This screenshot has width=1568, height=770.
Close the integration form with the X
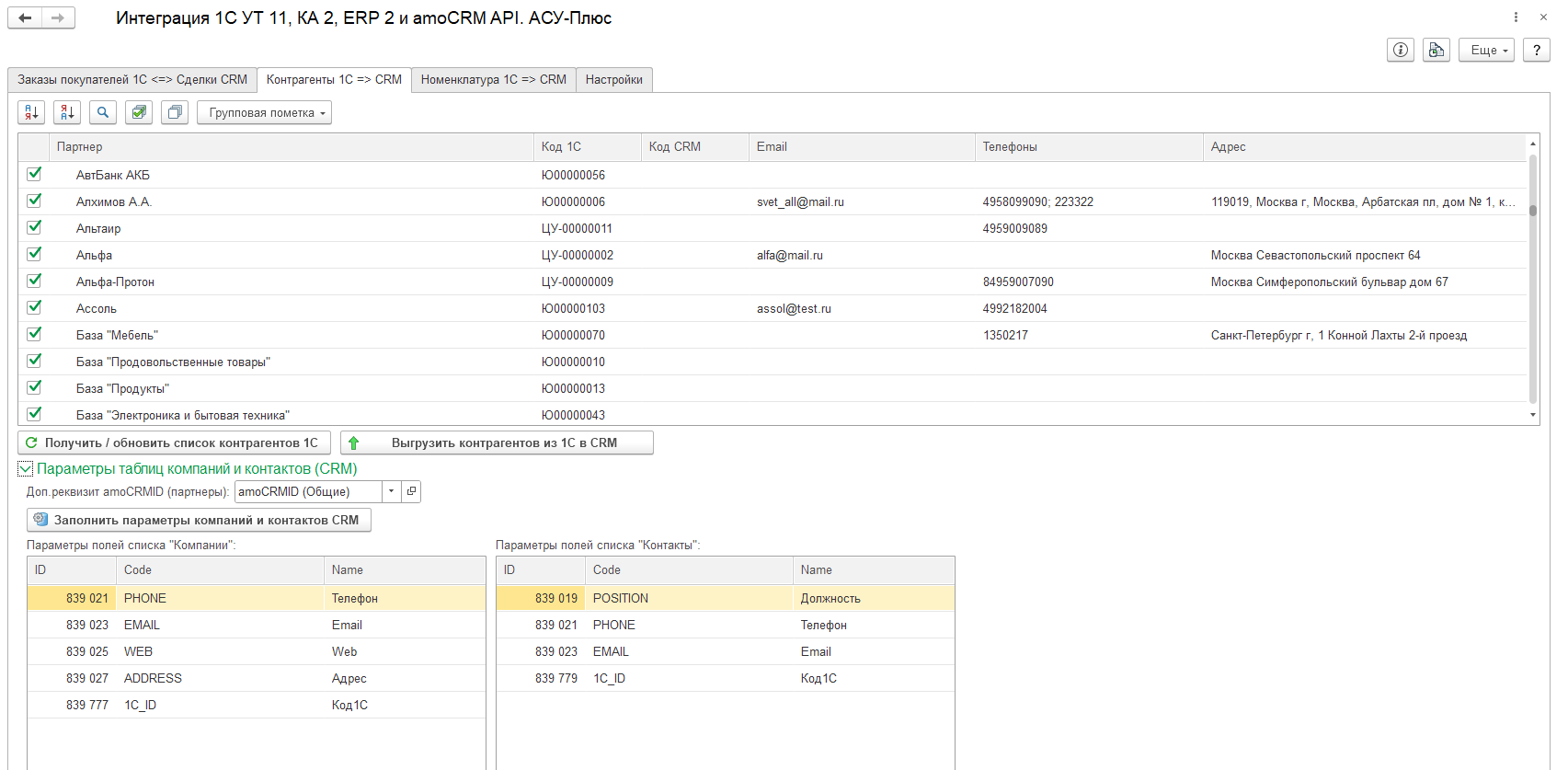coord(1543,17)
